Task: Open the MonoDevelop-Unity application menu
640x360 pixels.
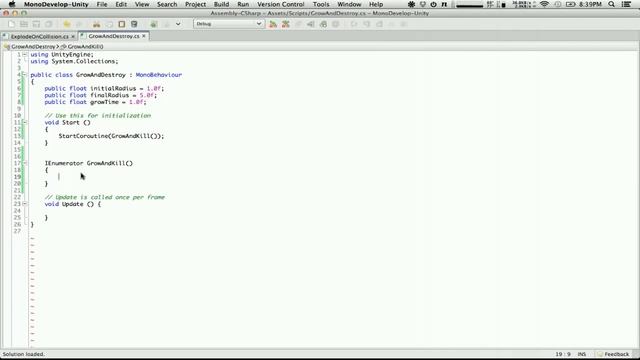Action: (56, 4)
